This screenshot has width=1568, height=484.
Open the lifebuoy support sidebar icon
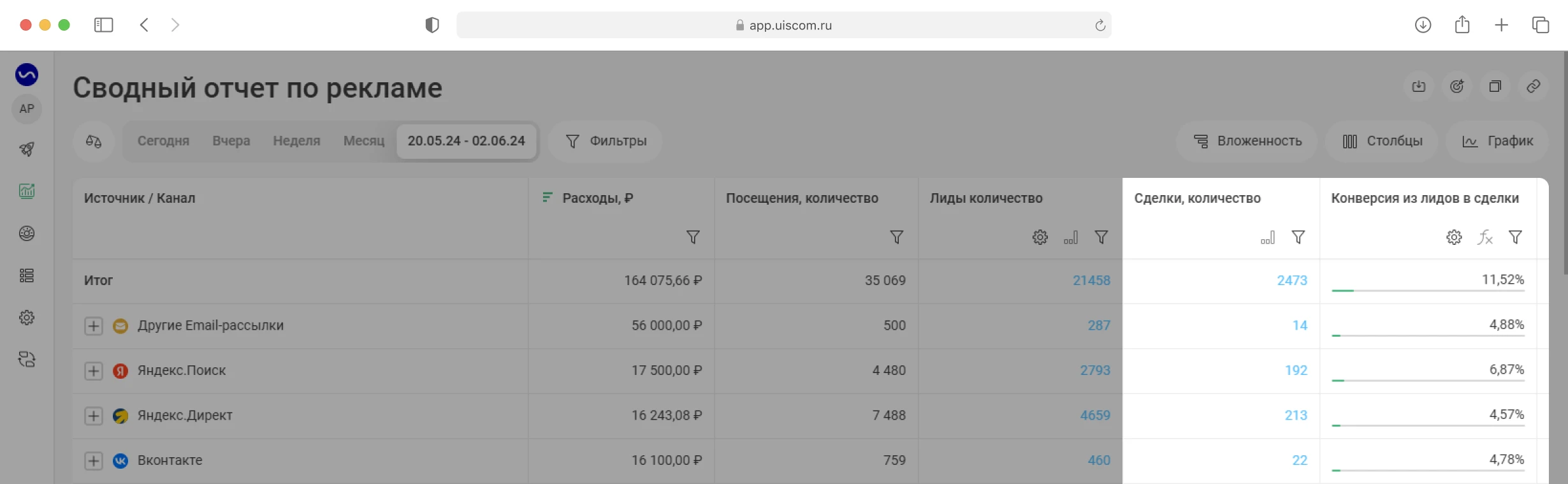pos(27,233)
